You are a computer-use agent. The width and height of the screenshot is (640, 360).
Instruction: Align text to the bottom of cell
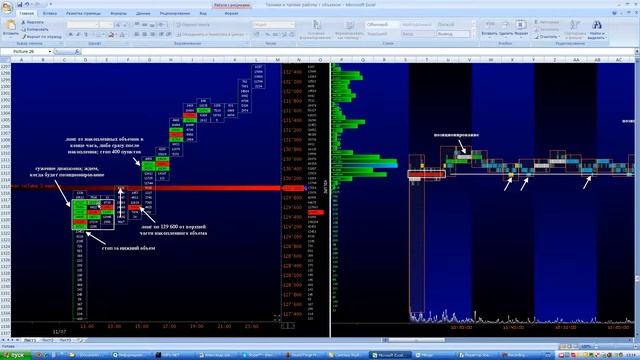152,24
